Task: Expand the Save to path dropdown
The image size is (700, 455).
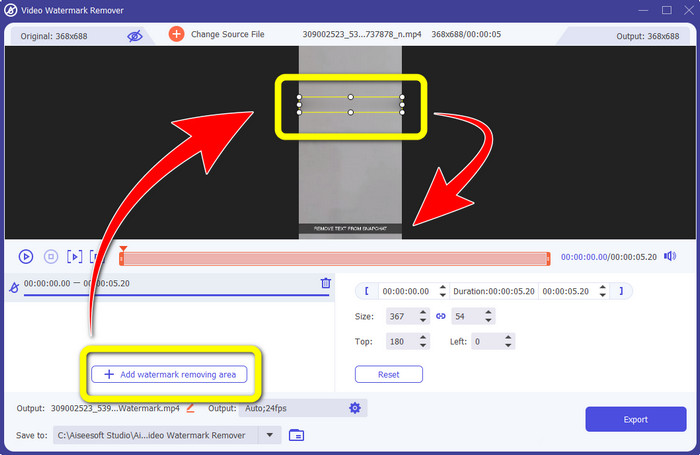Action: [268, 435]
